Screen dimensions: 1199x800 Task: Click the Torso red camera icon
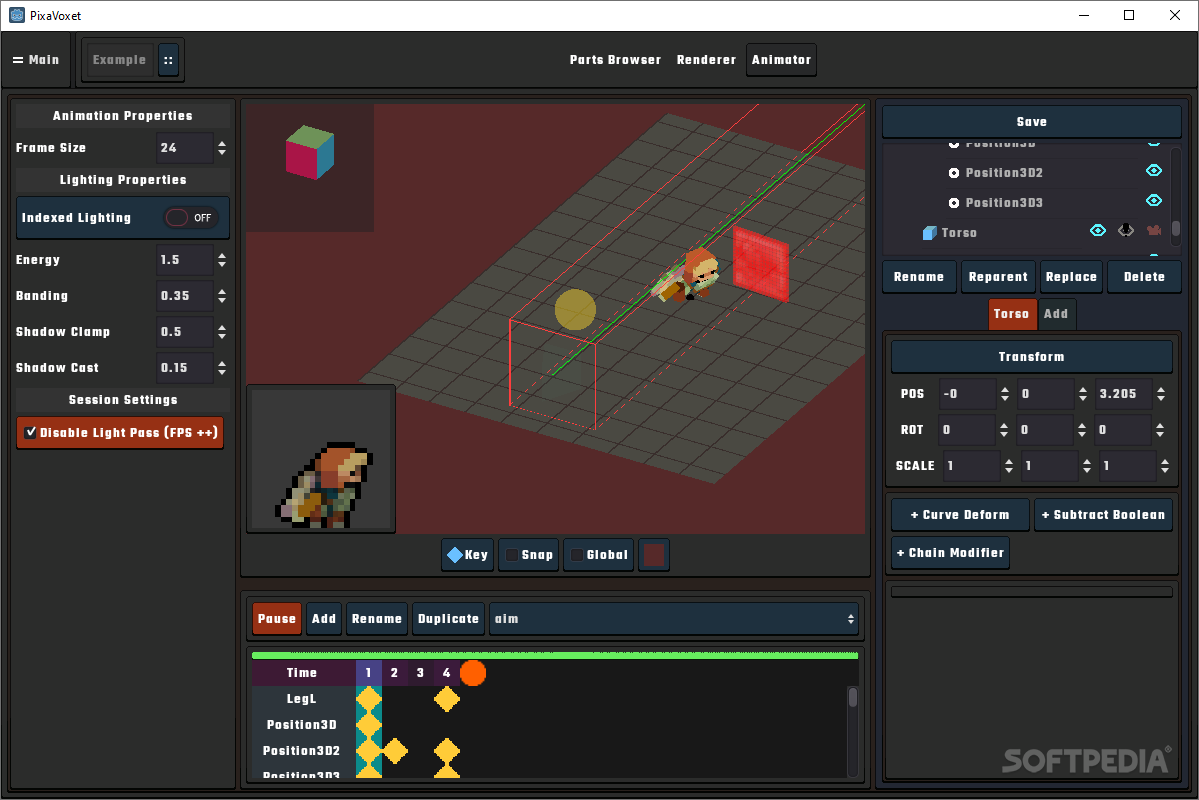tap(1154, 230)
